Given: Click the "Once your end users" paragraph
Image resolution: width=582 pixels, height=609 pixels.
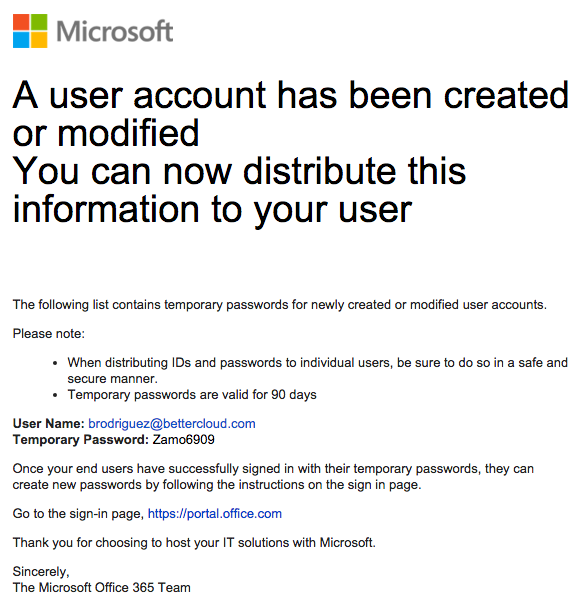Looking at the screenshot, I should (273, 477).
